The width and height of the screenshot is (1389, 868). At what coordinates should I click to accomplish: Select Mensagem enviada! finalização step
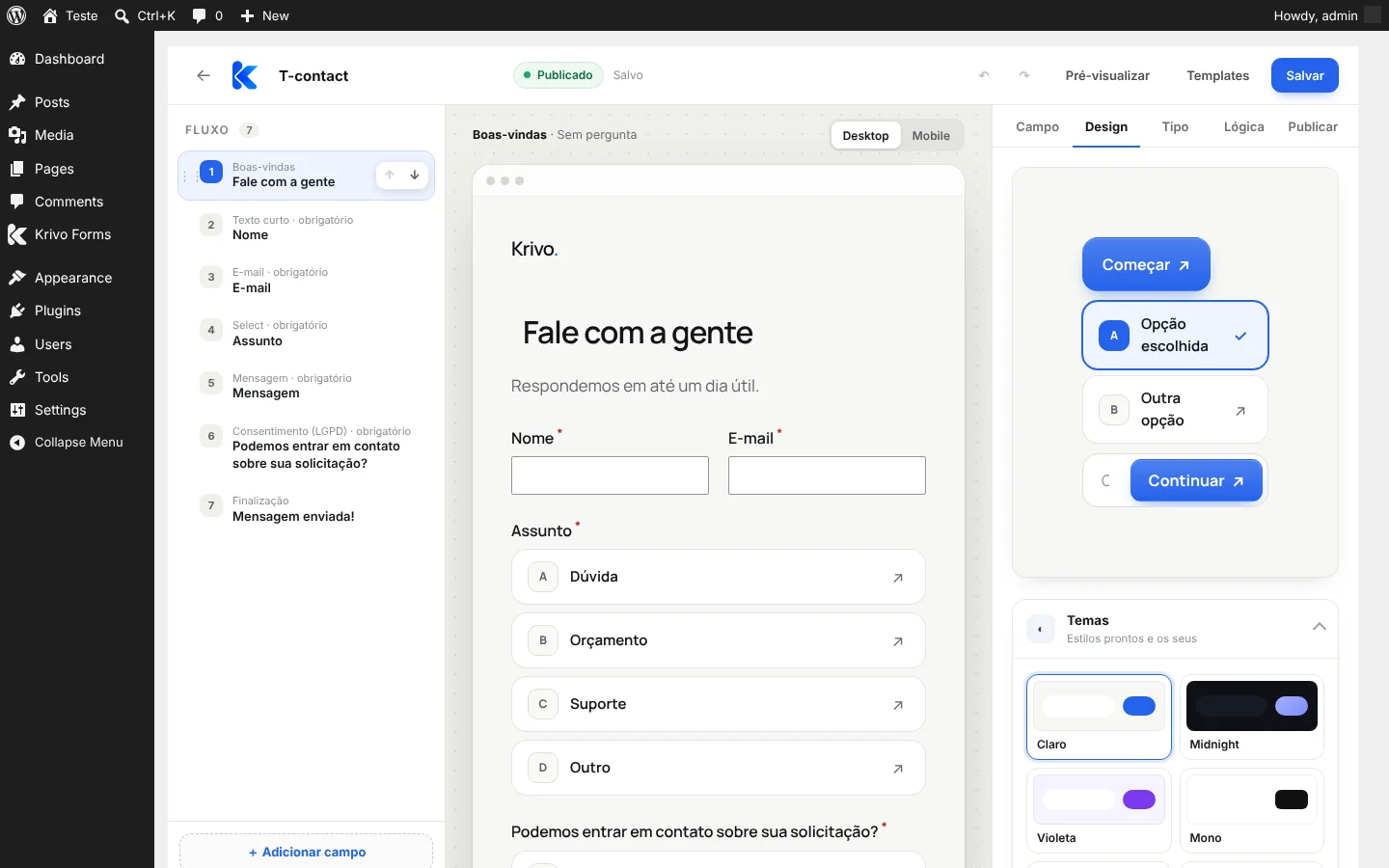pyautogui.click(x=307, y=508)
